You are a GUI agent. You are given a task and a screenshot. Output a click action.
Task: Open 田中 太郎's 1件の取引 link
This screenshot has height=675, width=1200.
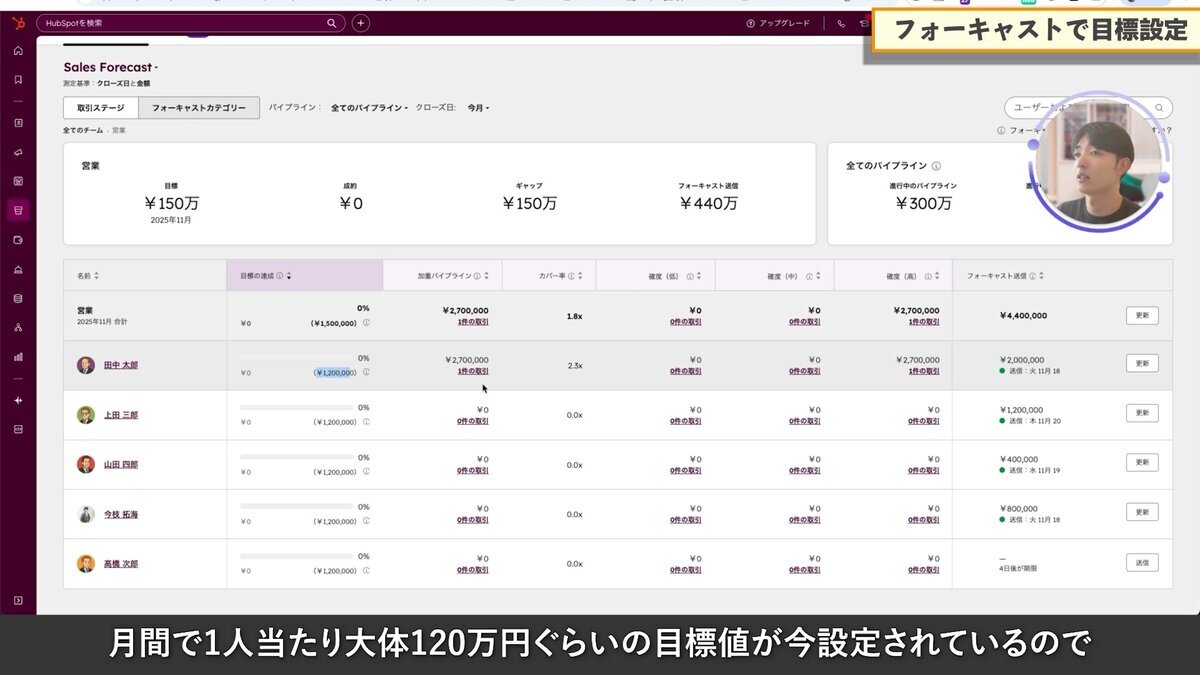click(473, 370)
